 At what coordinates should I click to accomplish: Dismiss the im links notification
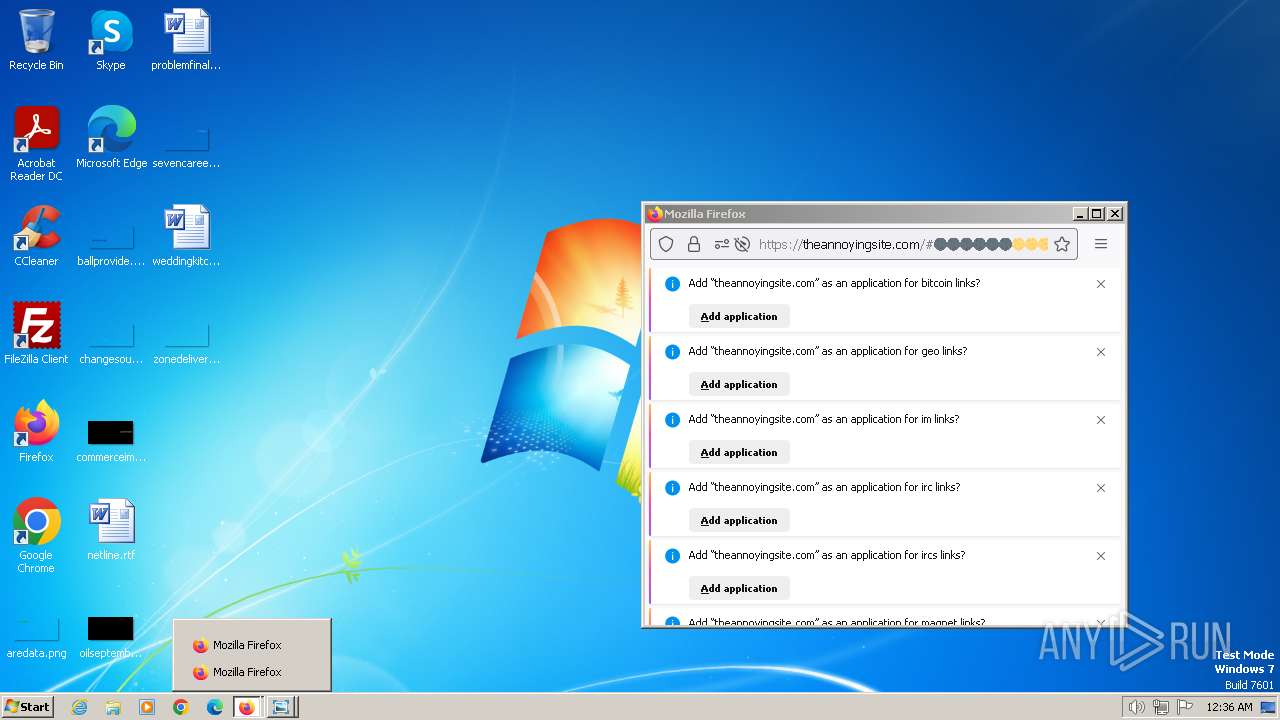click(1101, 420)
